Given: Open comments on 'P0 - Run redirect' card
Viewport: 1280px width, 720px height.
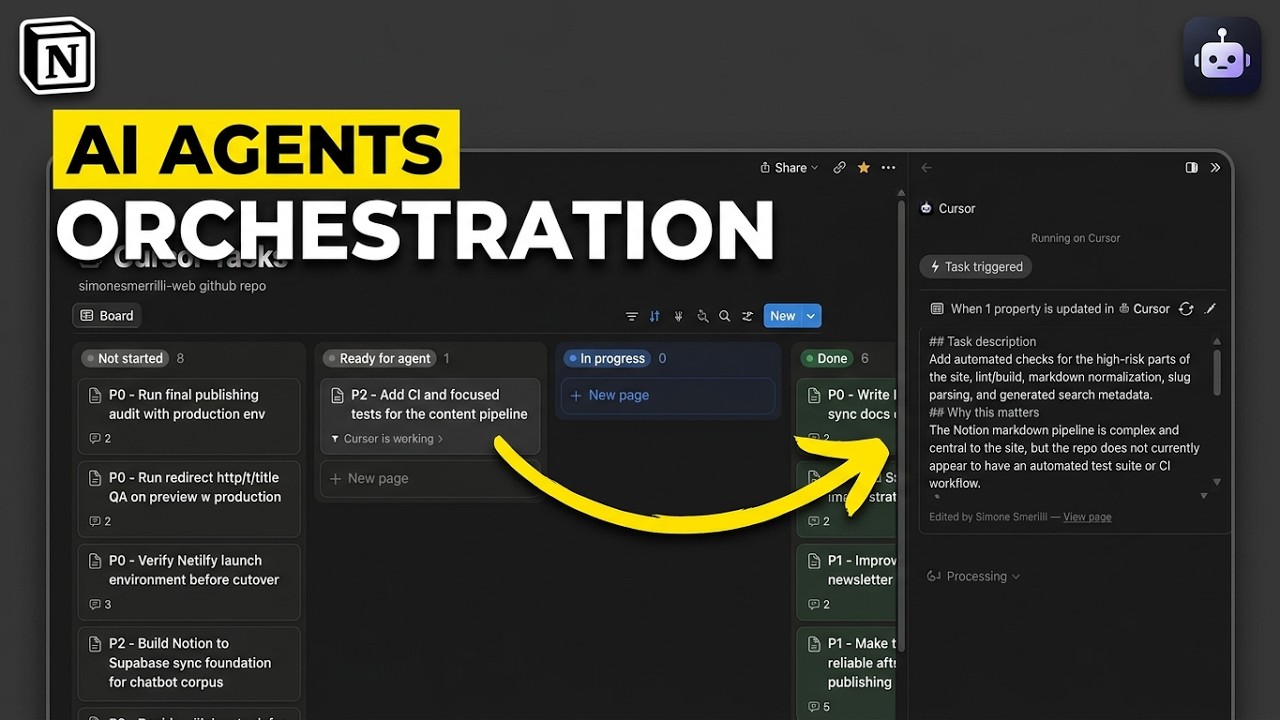Looking at the screenshot, I should click(x=100, y=521).
